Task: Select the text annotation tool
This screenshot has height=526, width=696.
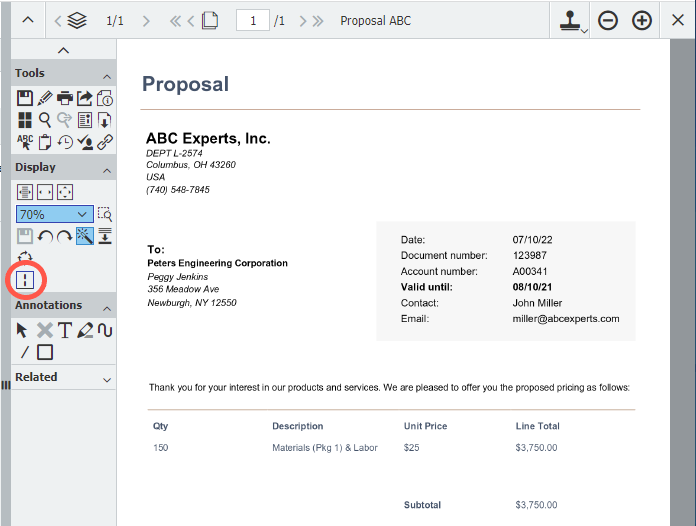Action: pyautogui.click(x=65, y=330)
